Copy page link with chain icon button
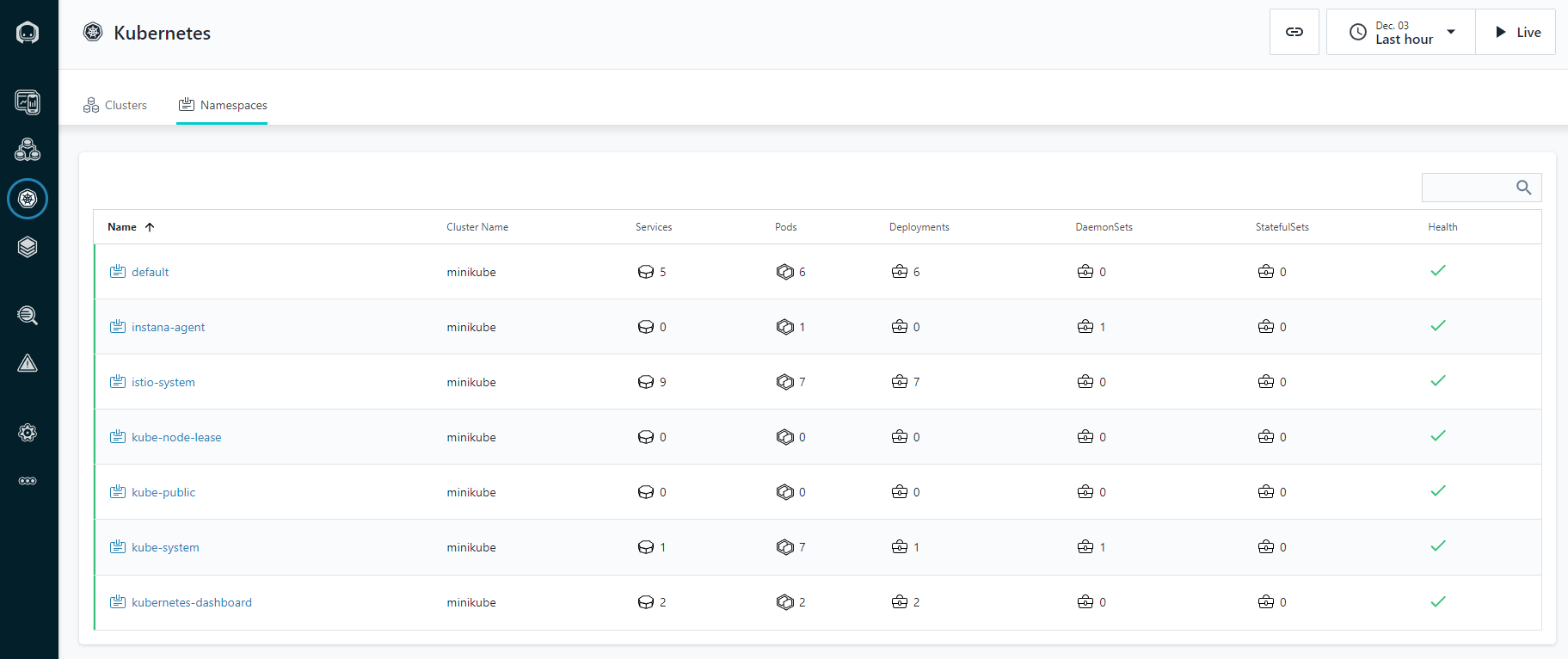 point(1294,32)
